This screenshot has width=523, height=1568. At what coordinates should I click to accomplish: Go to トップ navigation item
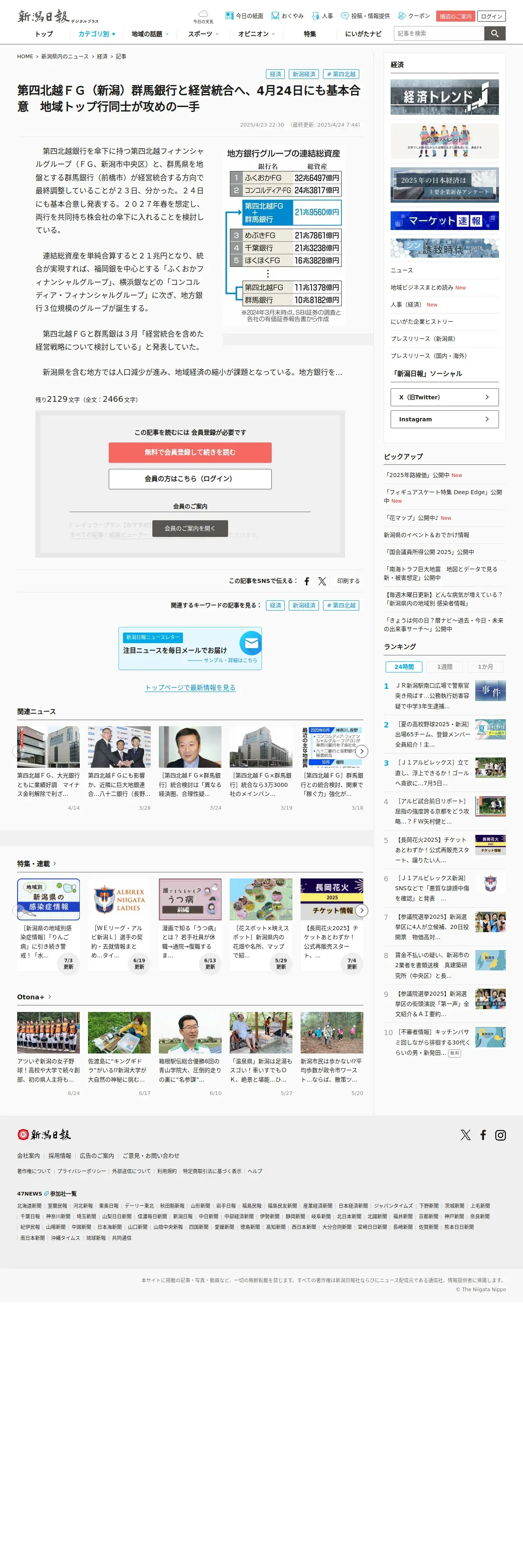pos(44,34)
